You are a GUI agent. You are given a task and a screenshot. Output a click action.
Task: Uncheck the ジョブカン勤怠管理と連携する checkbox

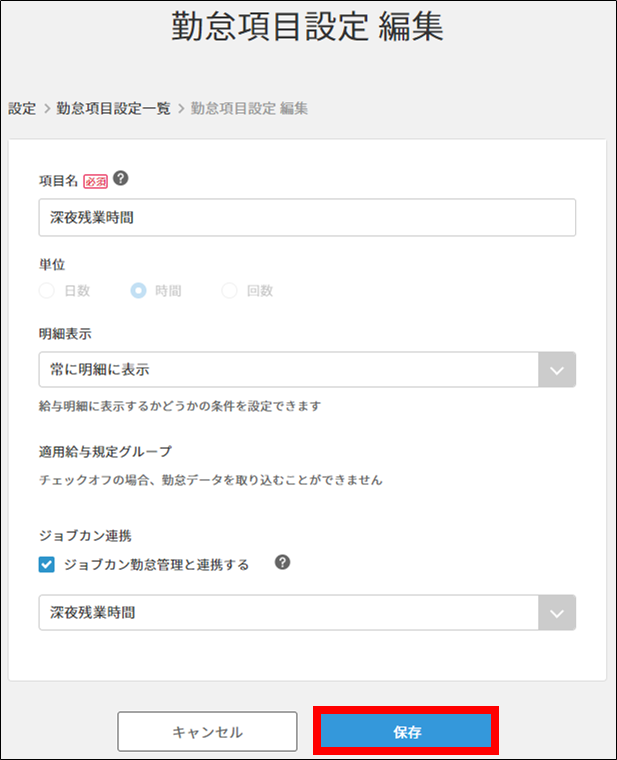click(47, 565)
